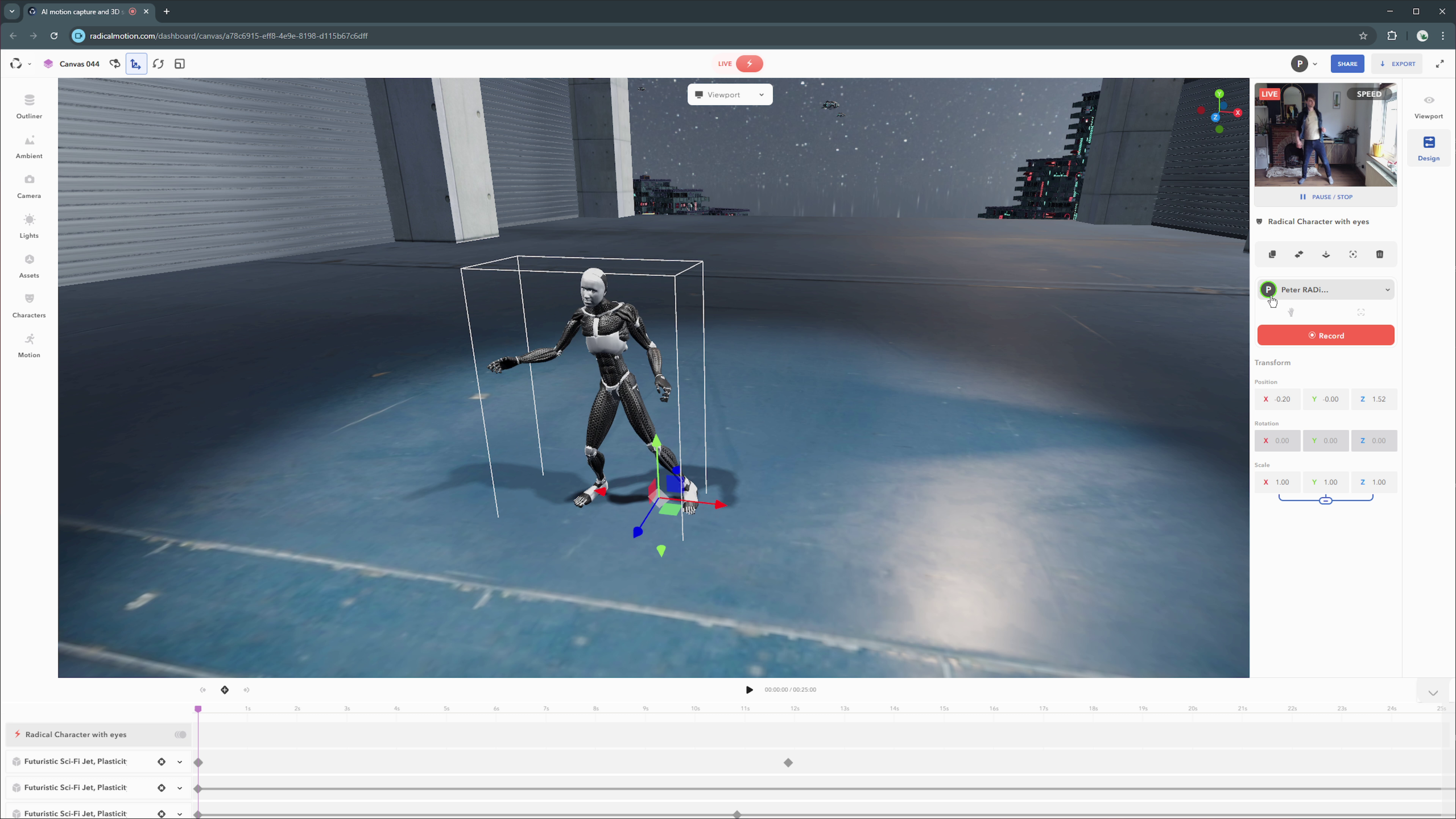Expand the first Futuristic Sci-Fi Jet track
The width and height of the screenshot is (1456, 819).
[180, 761]
